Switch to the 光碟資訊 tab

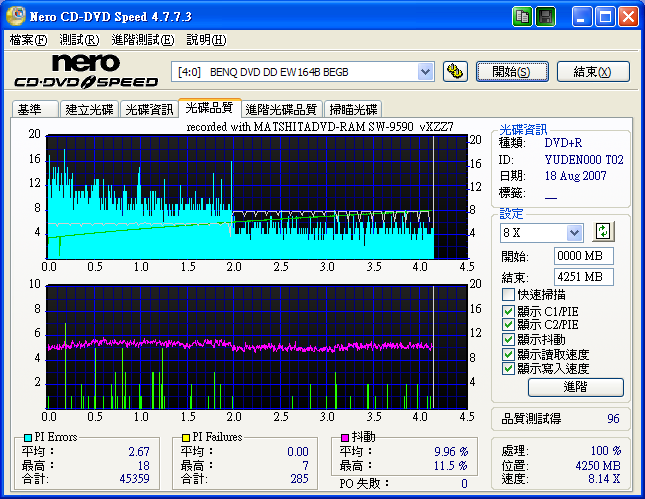pyautogui.click(x=149, y=109)
